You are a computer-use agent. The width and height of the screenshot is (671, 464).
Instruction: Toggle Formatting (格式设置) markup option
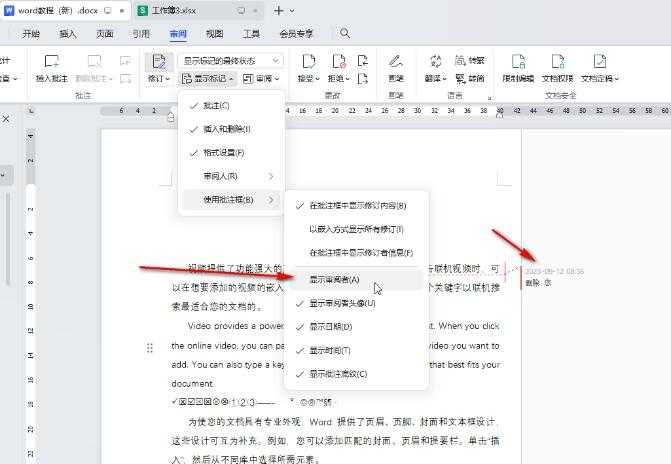click(231, 152)
